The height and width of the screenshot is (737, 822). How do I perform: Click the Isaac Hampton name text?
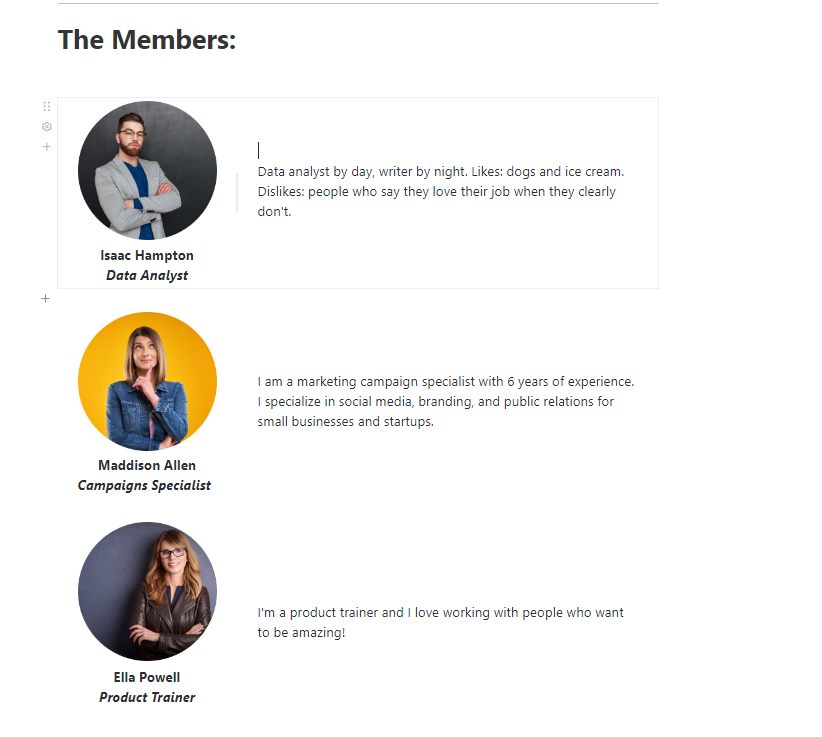tap(147, 255)
